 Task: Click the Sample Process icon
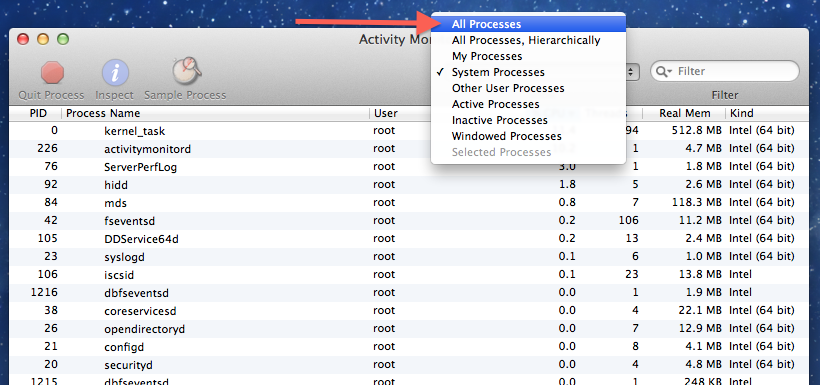tap(186, 71)
